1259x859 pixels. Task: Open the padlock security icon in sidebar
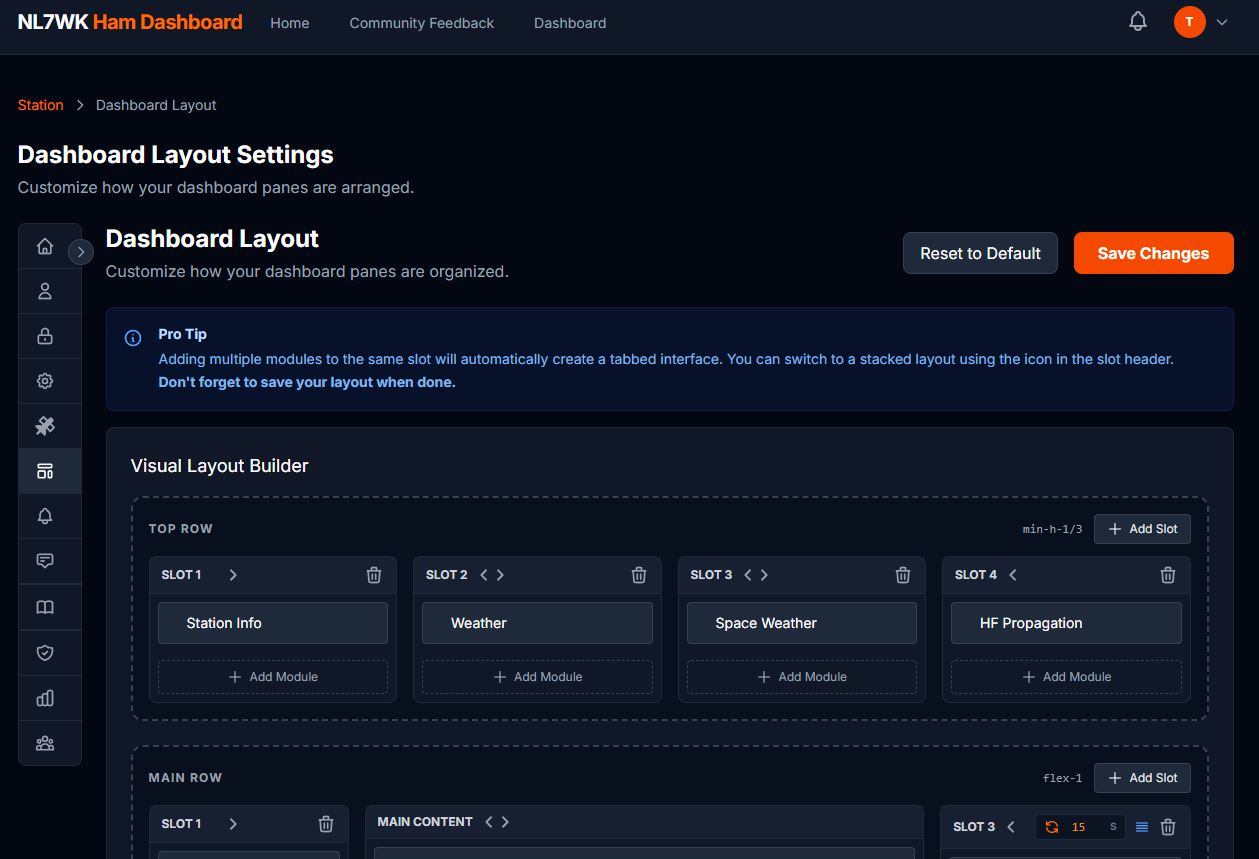point(45,337)
